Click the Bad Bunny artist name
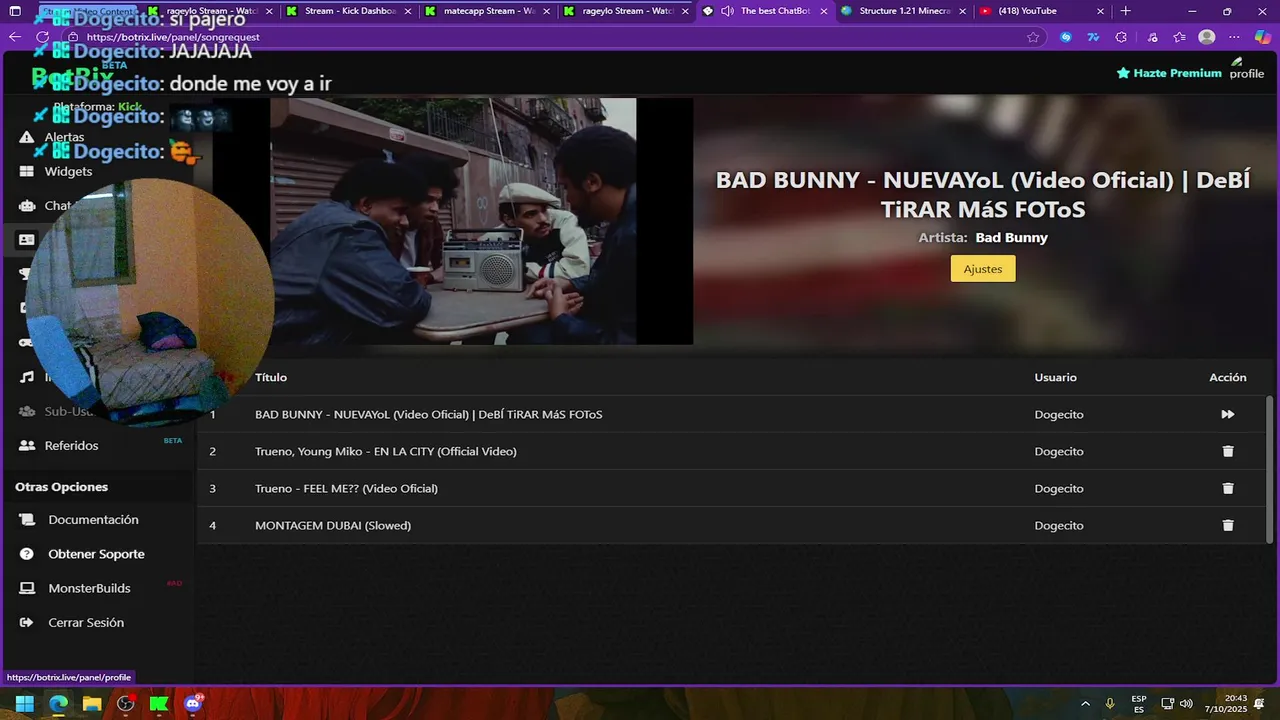This screenshot has height=720, width=1280. click(x=1011, y=237)
